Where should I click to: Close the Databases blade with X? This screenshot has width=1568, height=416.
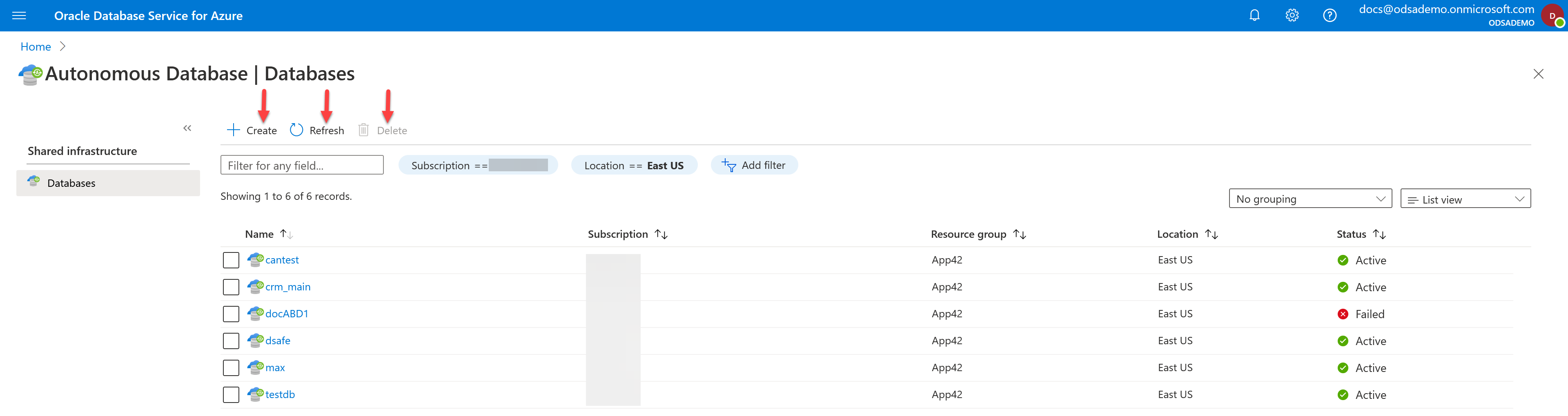[1538, 73]
